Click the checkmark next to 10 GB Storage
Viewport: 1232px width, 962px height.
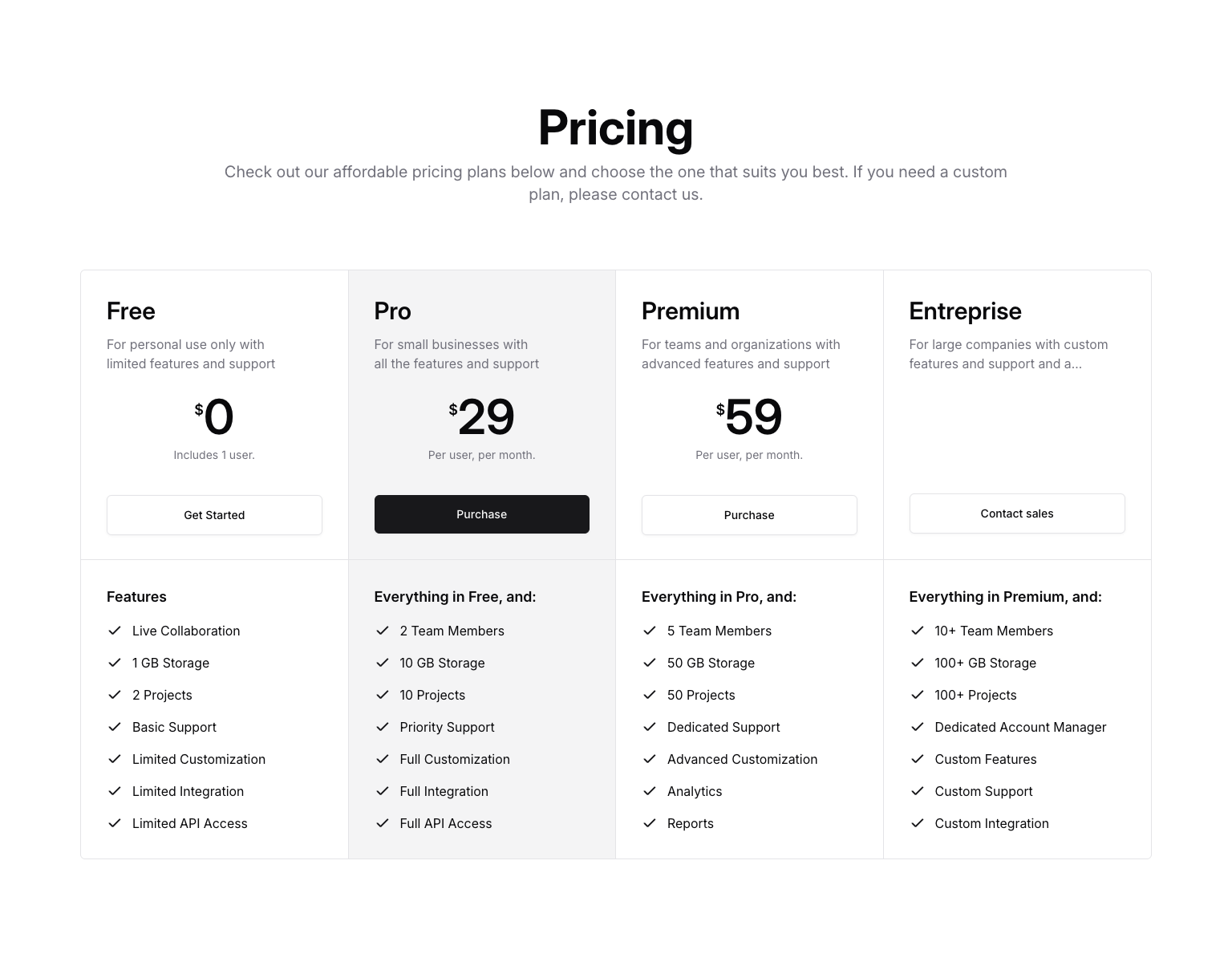(x=383, y=663)
